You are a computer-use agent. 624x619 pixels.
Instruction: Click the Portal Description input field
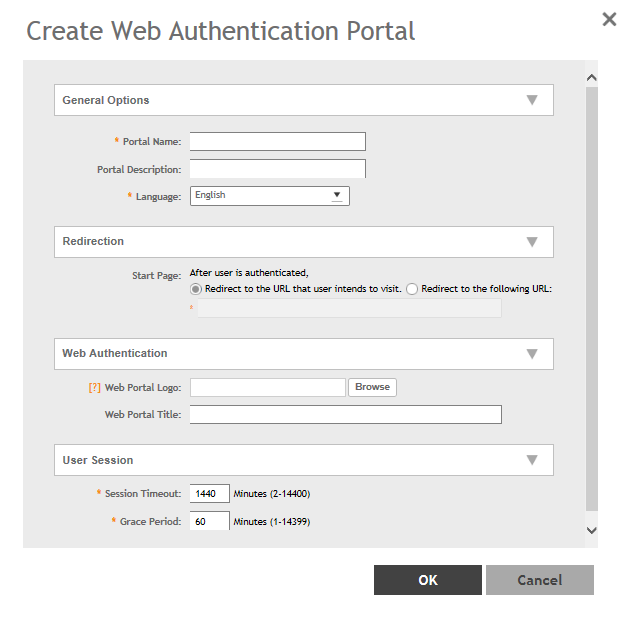click(277, 169)
